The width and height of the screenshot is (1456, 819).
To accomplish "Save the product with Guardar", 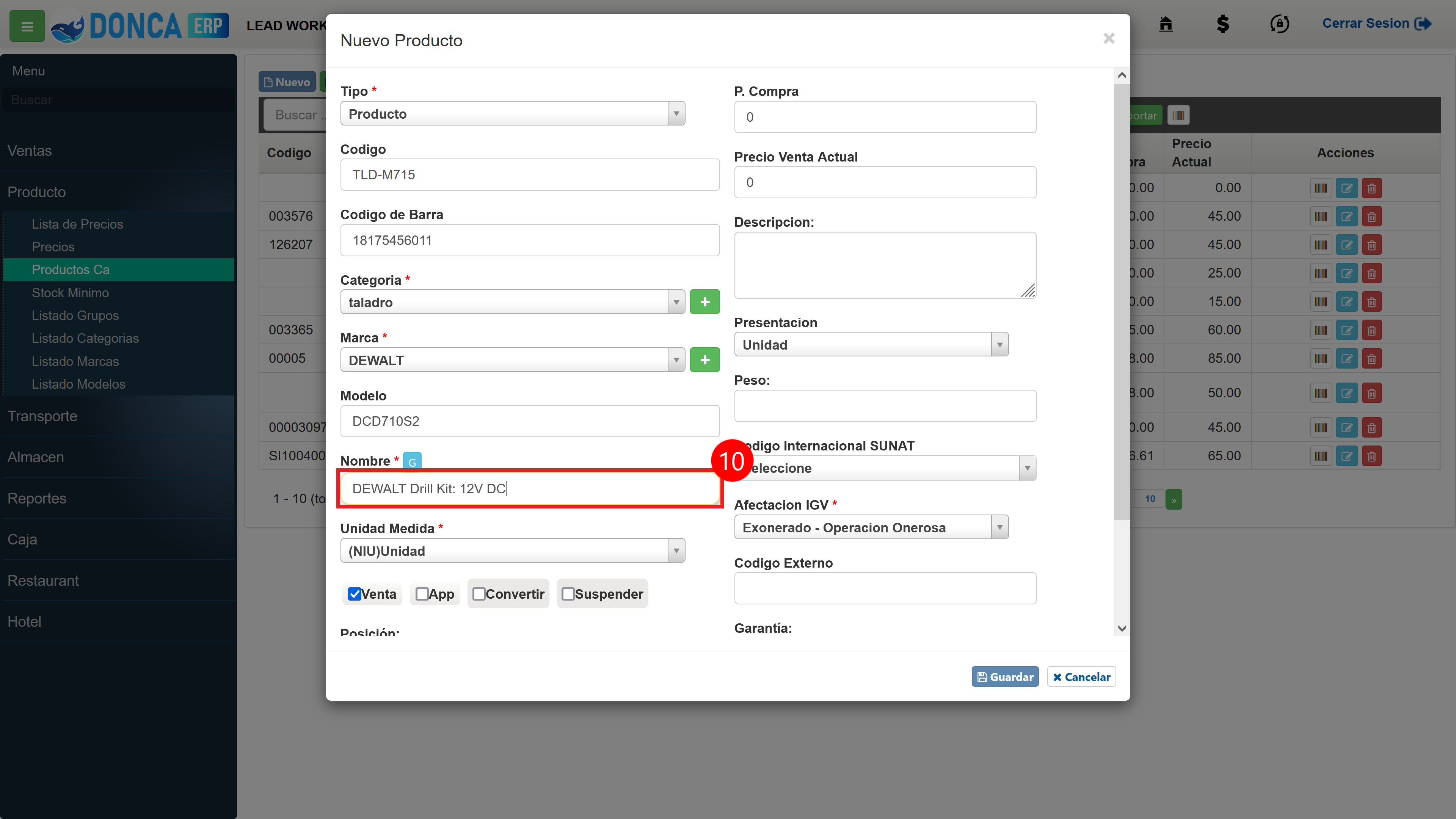I will pos(1005,676).
